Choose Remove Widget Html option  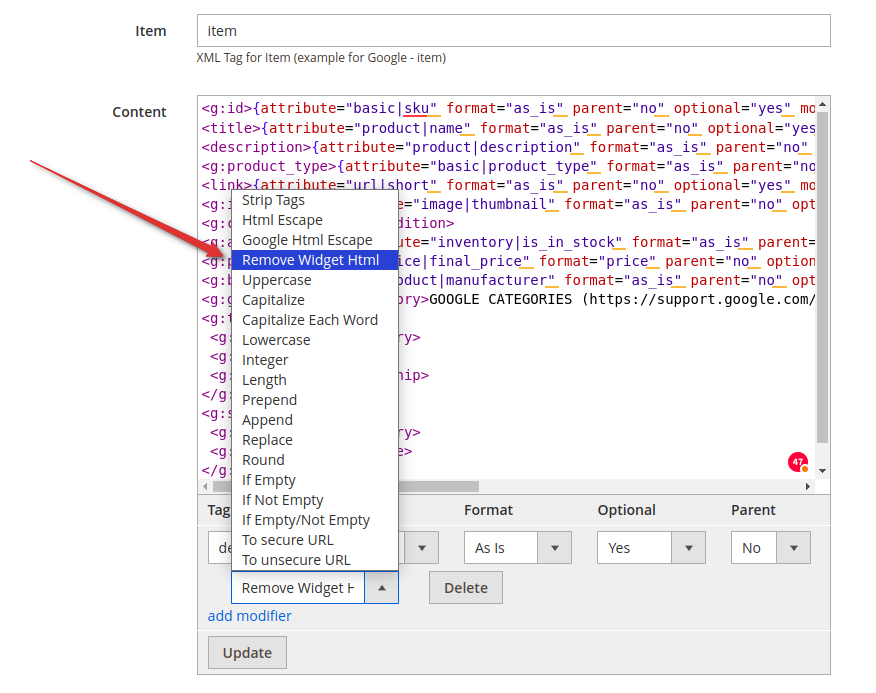315,260
